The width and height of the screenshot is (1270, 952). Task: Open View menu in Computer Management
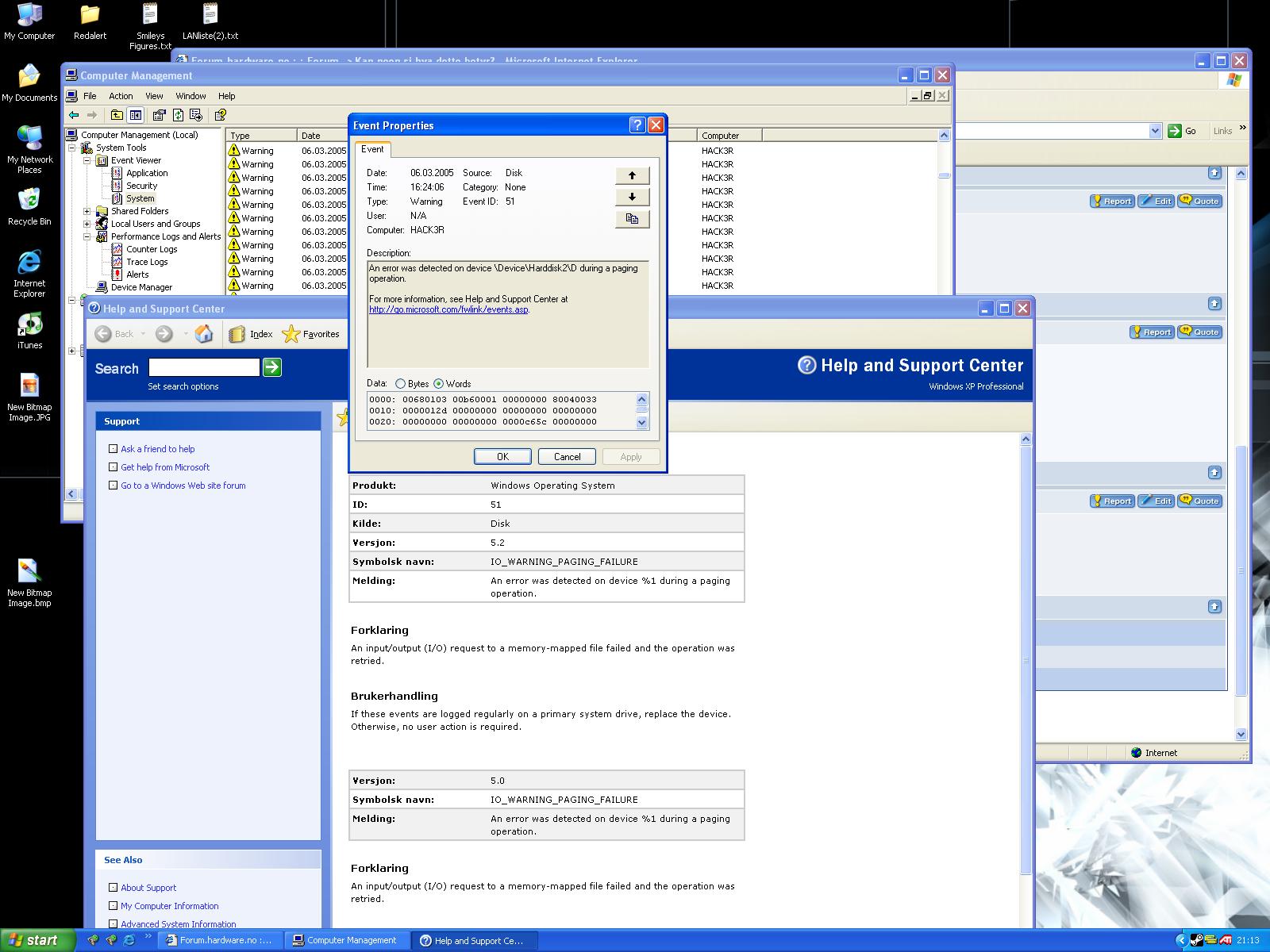(154, 96)
